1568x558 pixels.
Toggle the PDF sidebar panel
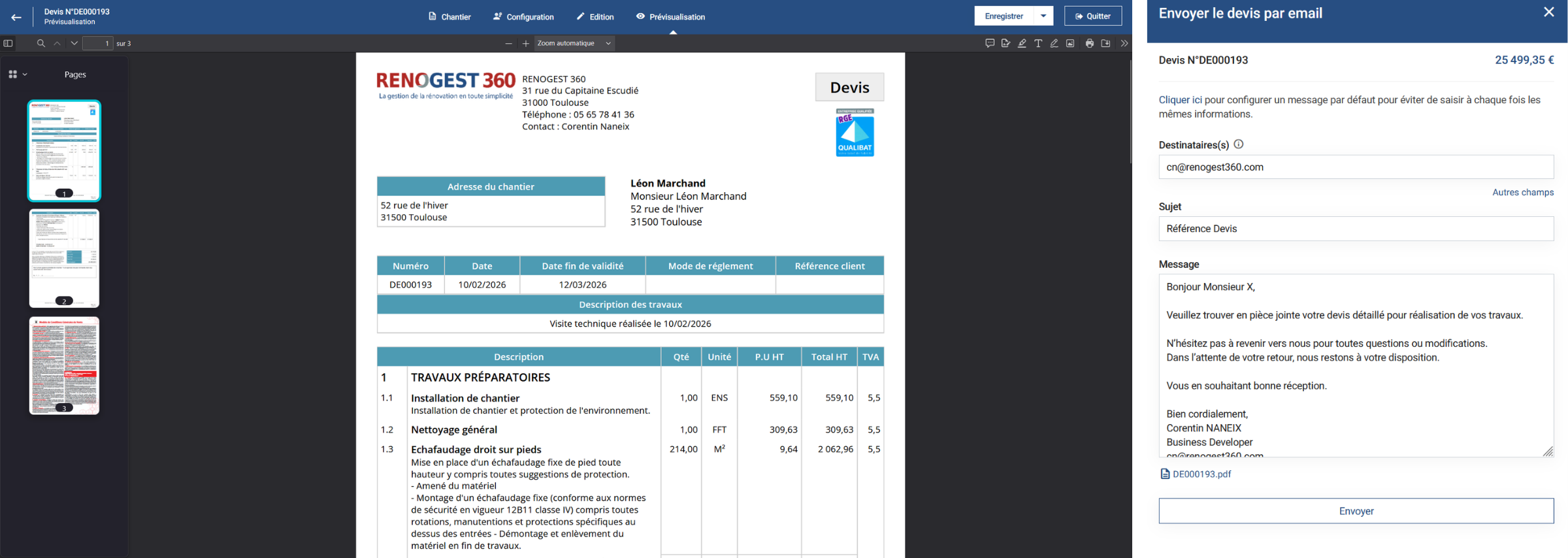point(8,44)
